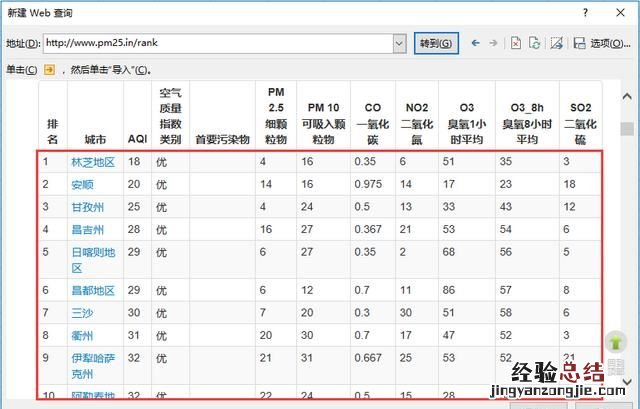Stop loading the web page

(516, 43)
